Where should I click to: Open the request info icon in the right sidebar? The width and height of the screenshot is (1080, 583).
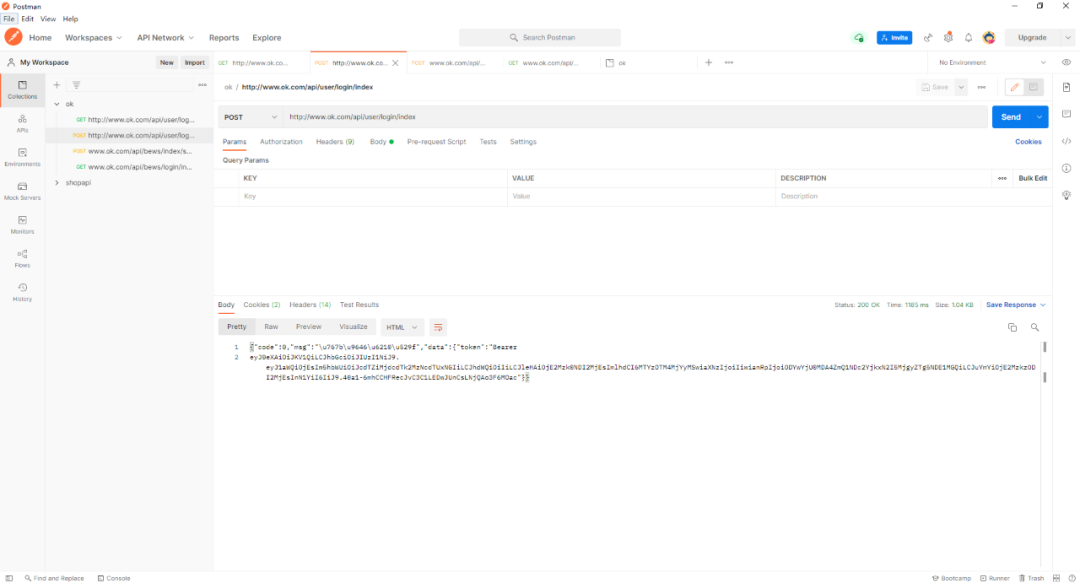[1066, 168]
